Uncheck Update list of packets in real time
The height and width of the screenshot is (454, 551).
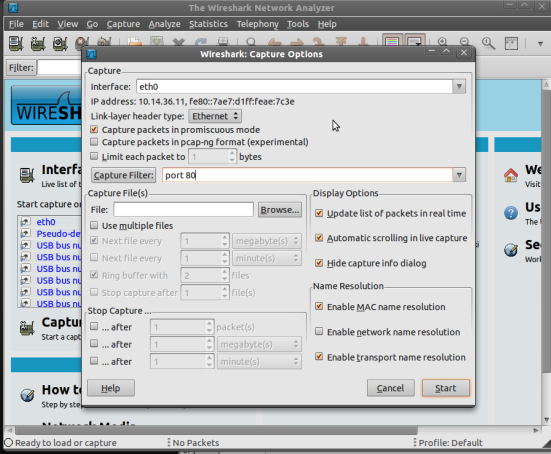pos(319,213)
